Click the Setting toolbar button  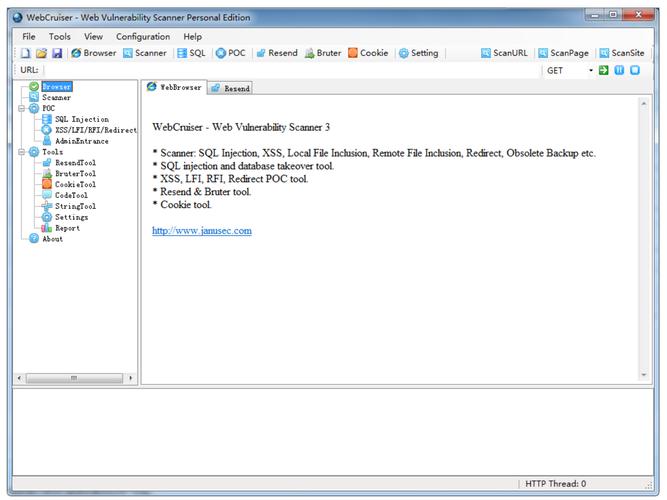(418, 53)
